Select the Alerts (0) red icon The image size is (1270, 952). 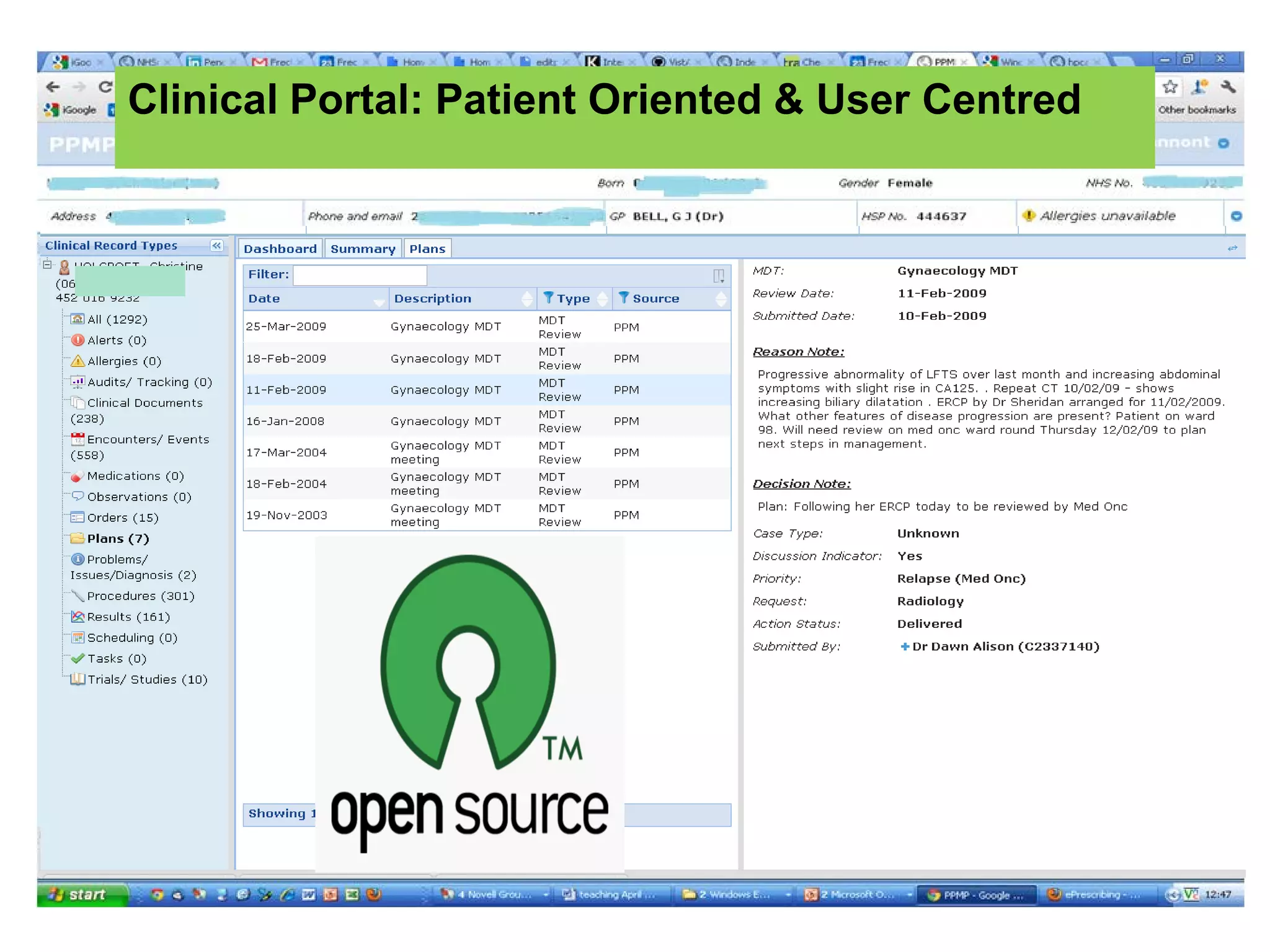[x=78, y=340]
